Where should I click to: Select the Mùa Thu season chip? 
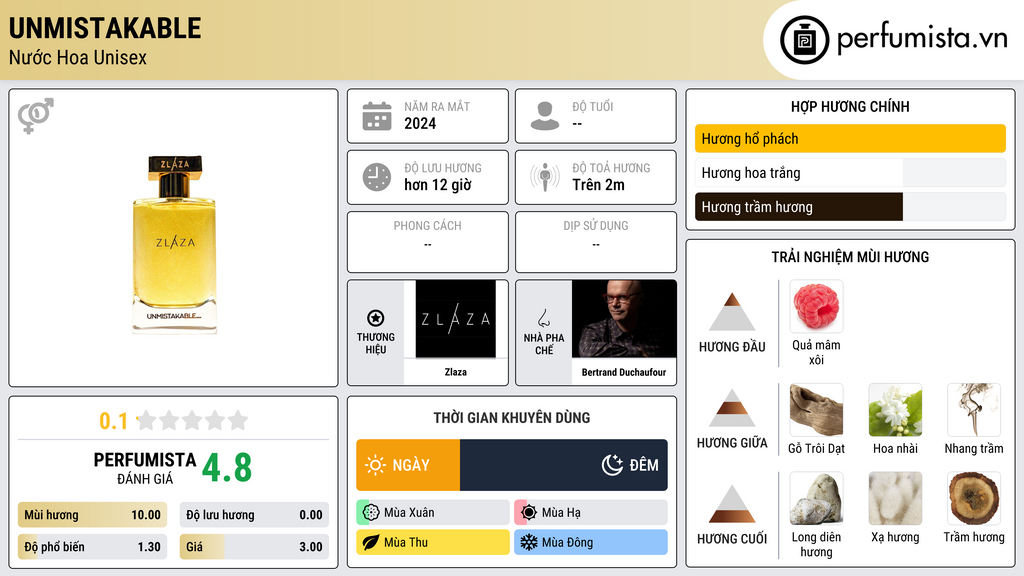coord(433,542)
